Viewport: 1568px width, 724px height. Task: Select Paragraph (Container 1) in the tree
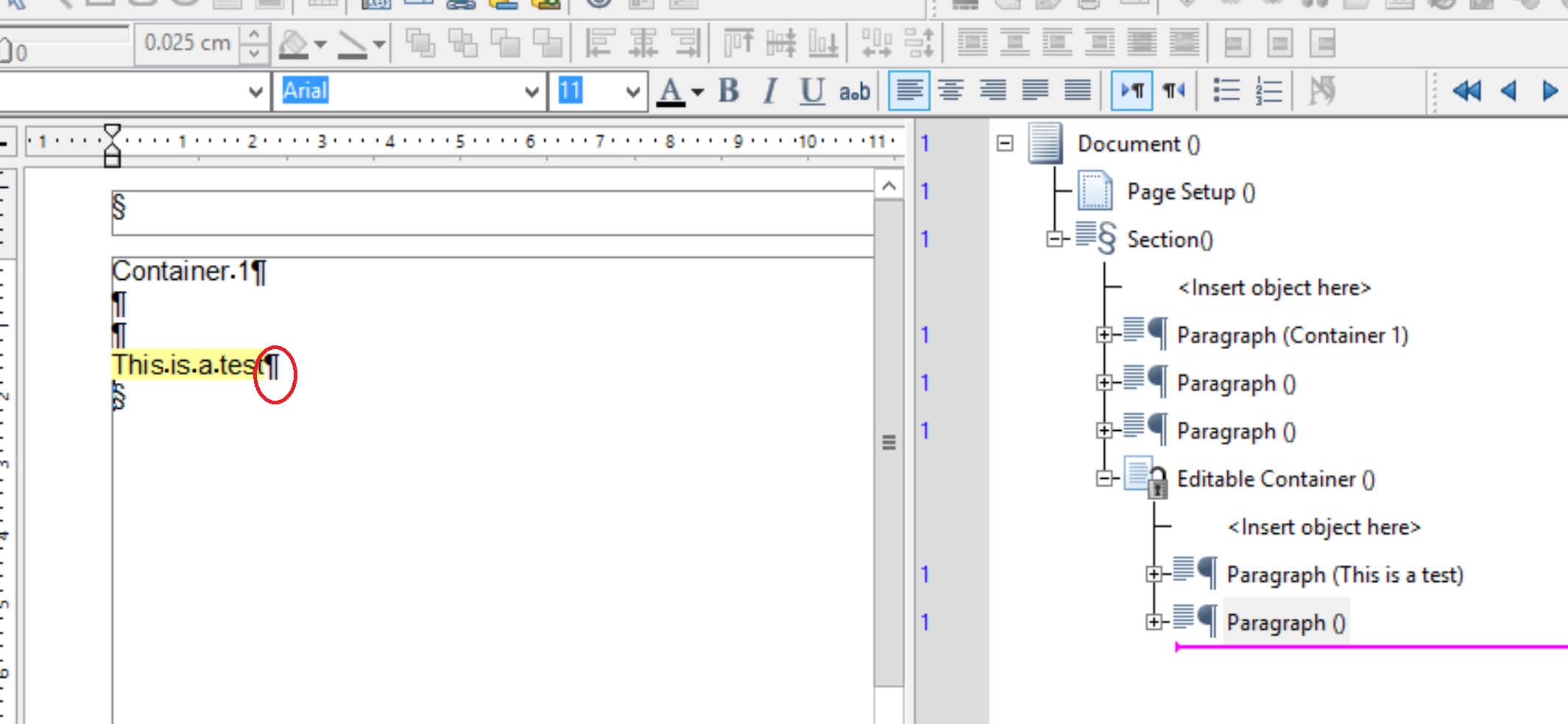[x=1292, y=335]
